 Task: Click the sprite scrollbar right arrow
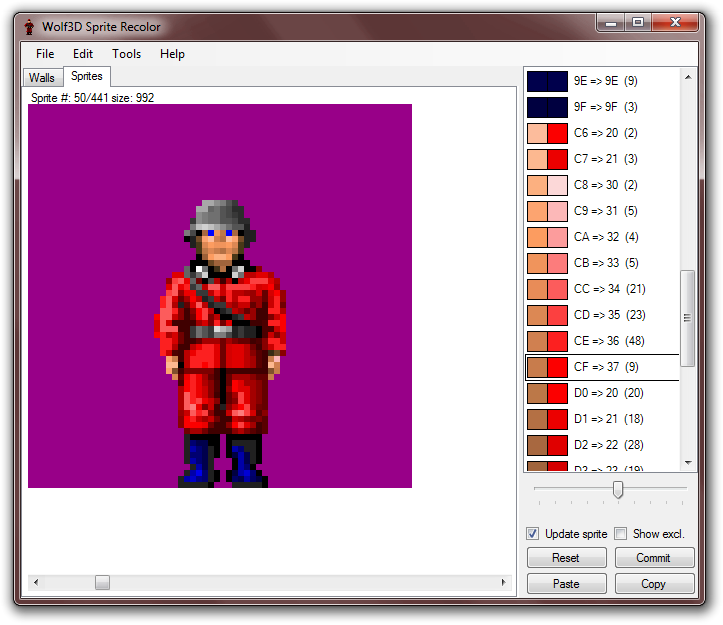(x=503, y=583)
